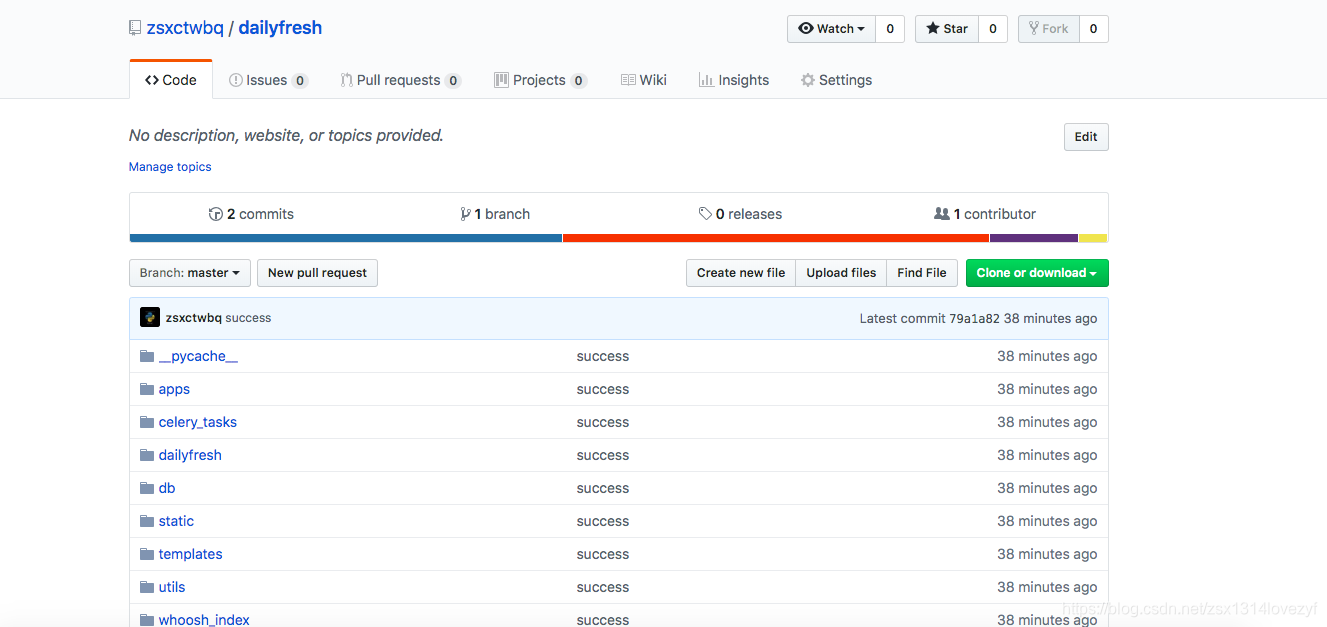1327x627 pixels.
Task: Click Upload files
Action: [x=841, y=273]
